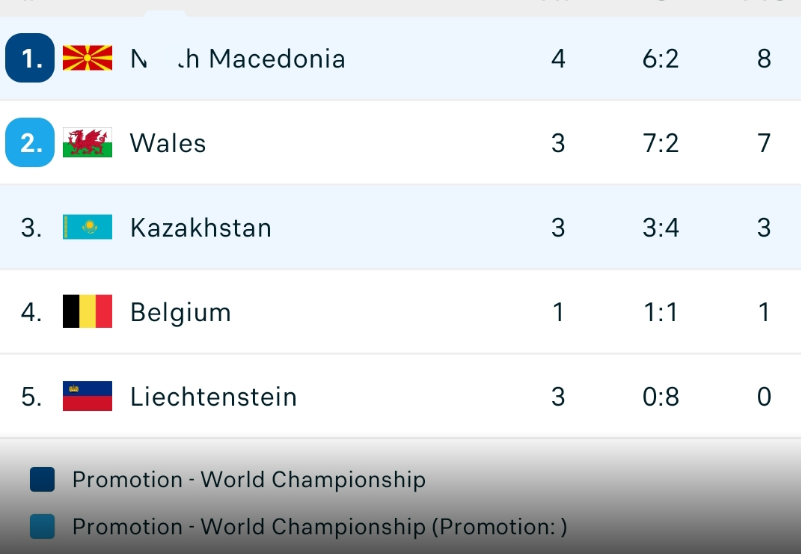Select the Kazakhstan team name
Image resolution: width=801 pixels, height=554 pixels.
tap(200, 228)
